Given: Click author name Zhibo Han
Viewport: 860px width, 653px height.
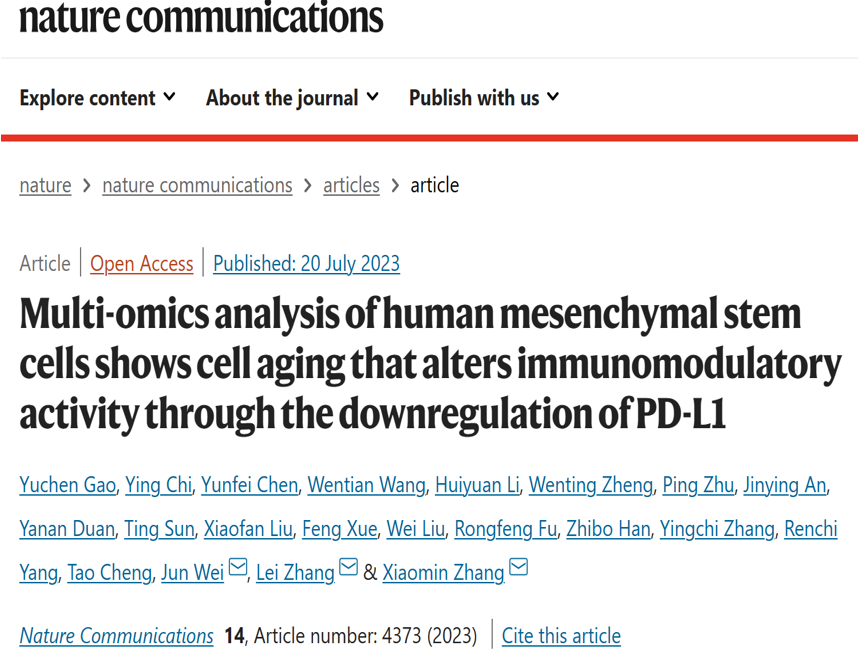Looking at the screenshot, I should pyautogui.click(x=608, y=529).
